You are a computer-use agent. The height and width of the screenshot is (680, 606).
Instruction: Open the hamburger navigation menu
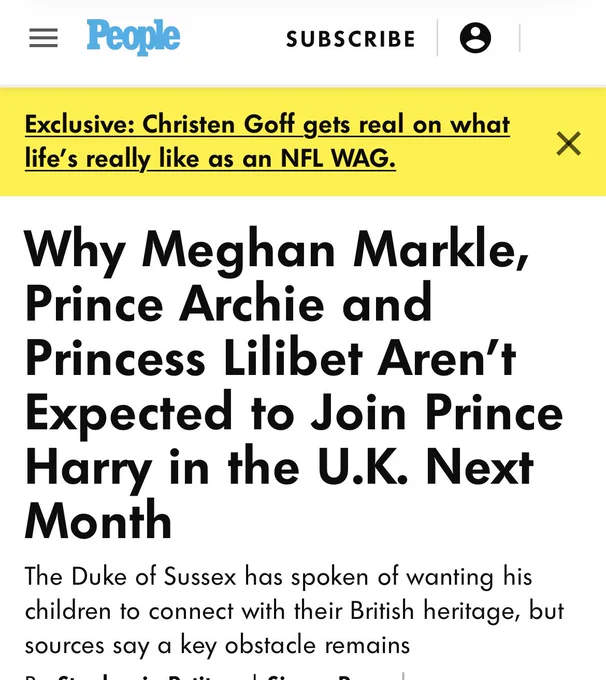[43, 38]
